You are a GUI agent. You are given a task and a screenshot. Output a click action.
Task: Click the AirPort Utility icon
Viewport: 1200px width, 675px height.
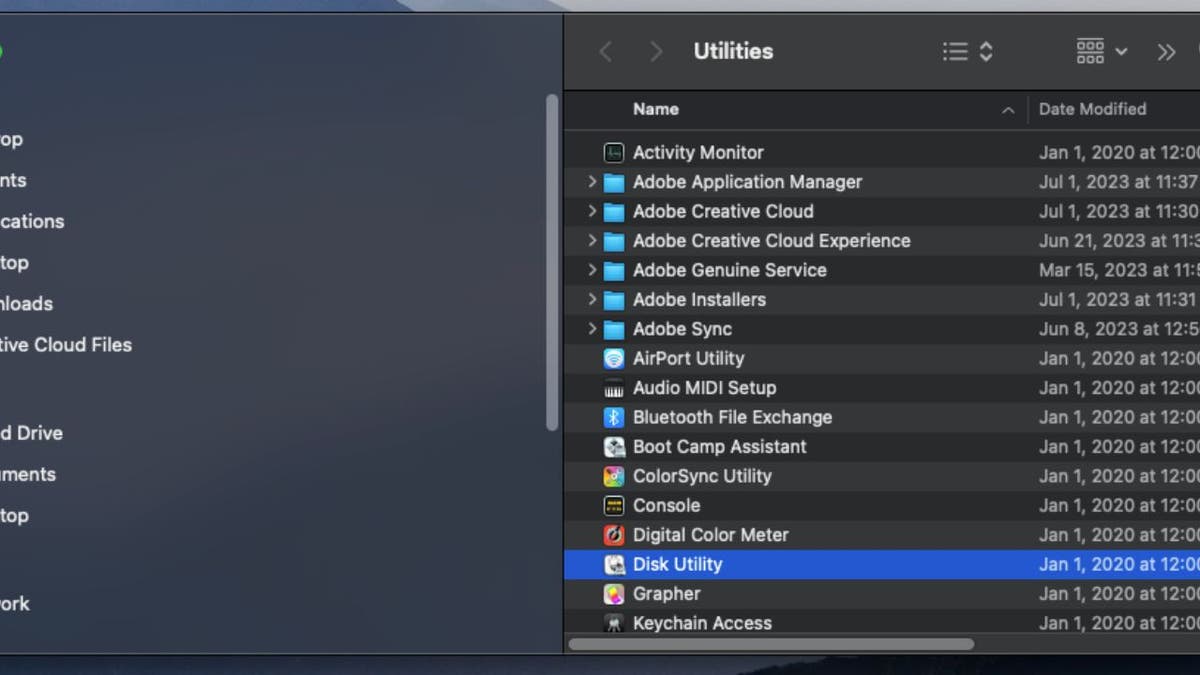(x=614, y=359)
